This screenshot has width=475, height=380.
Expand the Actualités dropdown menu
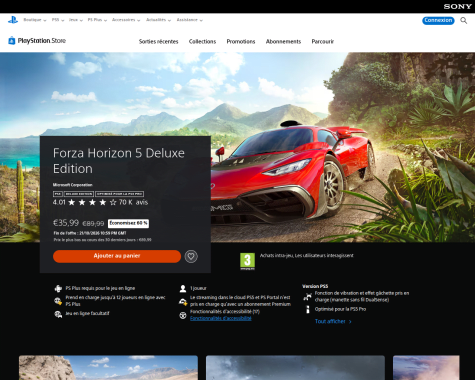coord(158,20)
